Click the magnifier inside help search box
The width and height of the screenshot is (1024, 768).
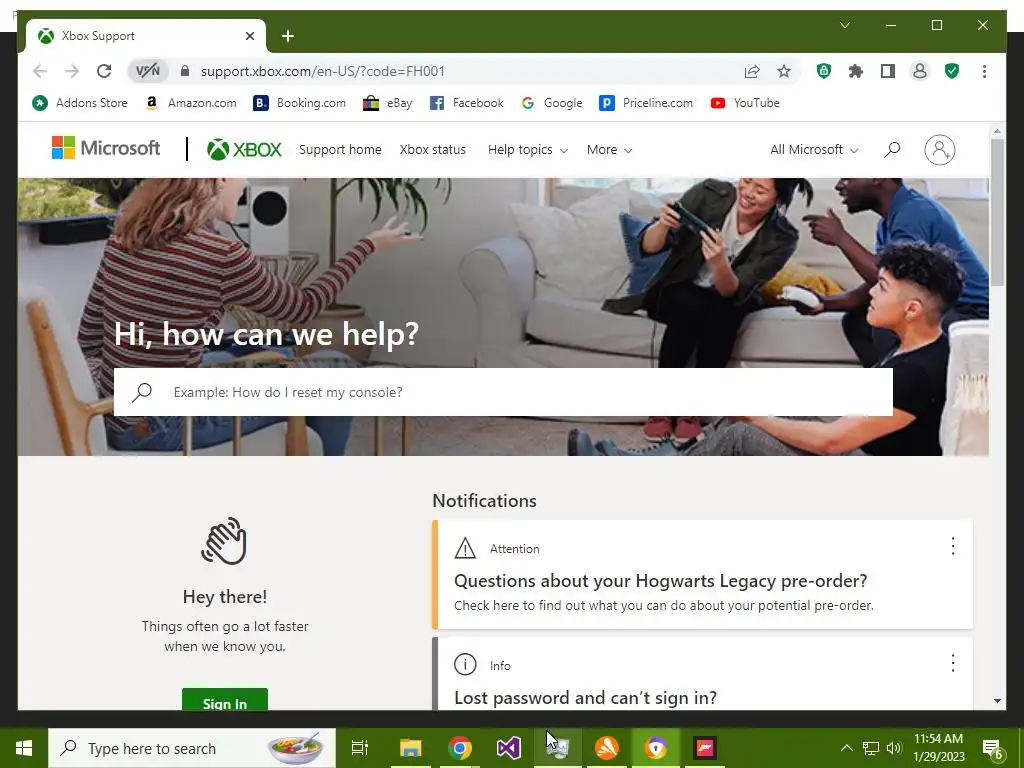tap(141, 392)
